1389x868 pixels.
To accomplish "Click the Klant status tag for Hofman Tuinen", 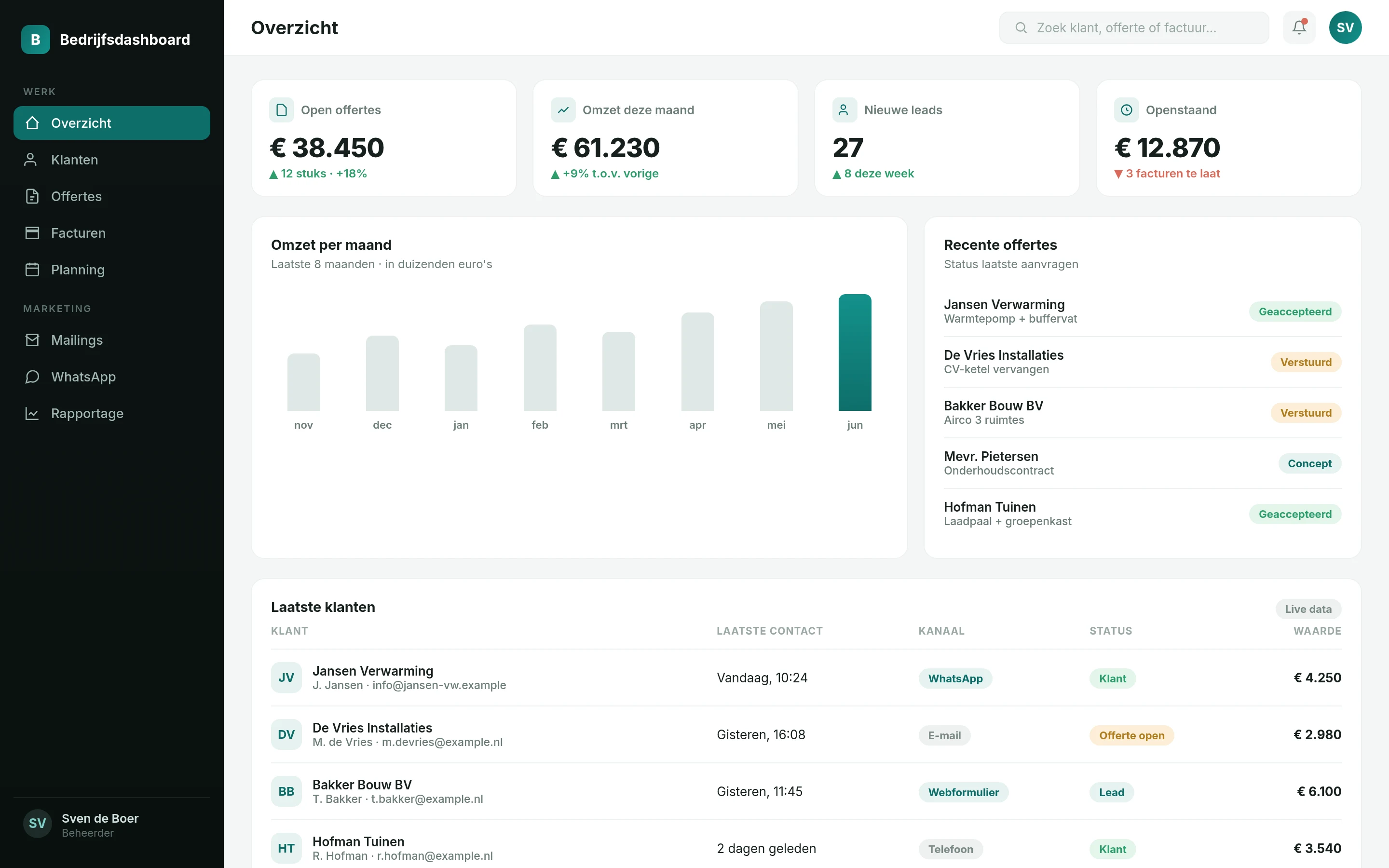I will (1112, 849).
